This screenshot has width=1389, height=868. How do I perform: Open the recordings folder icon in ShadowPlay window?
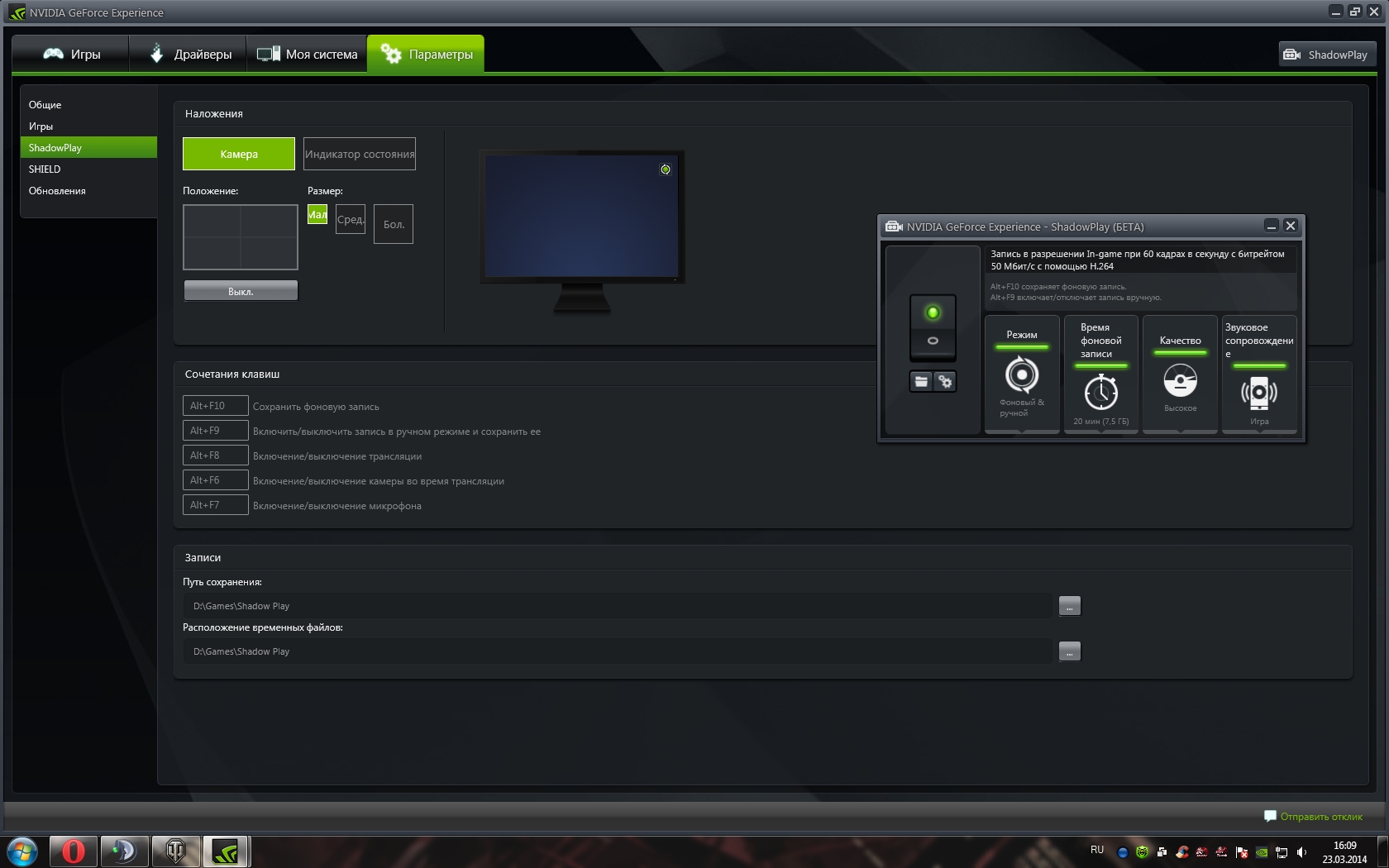point(921,381)
